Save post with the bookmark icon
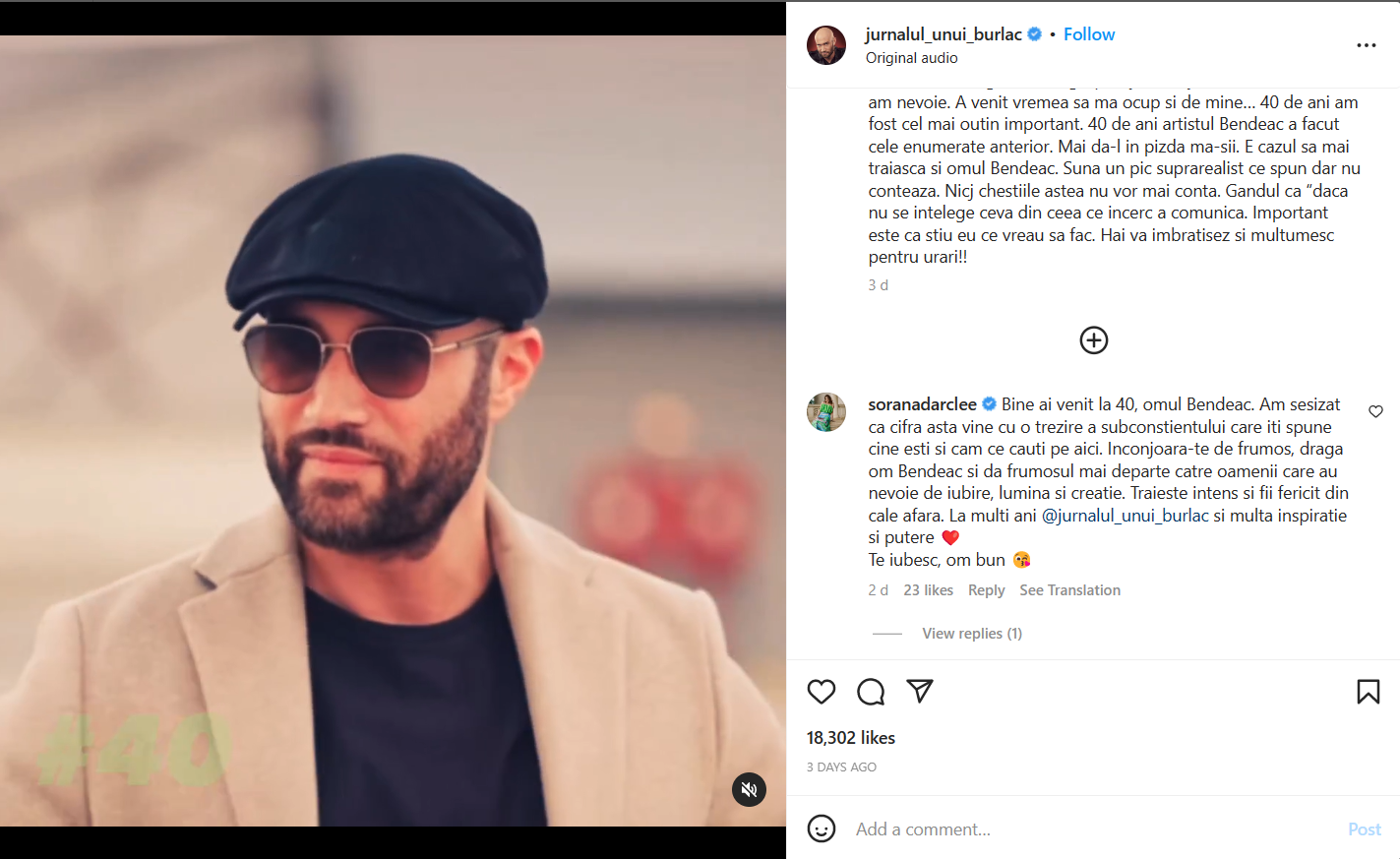This screenshot has height=859, width=1400. pyautogui.click(x=1368, y=692)
